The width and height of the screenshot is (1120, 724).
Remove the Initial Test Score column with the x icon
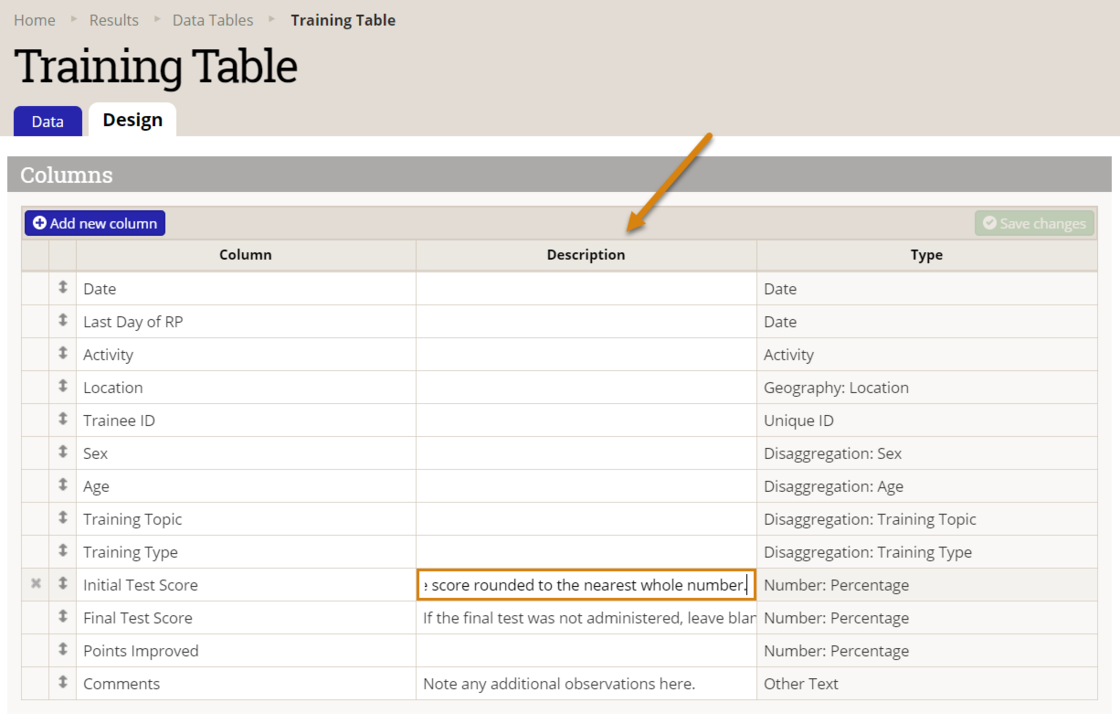coord(35,584)
